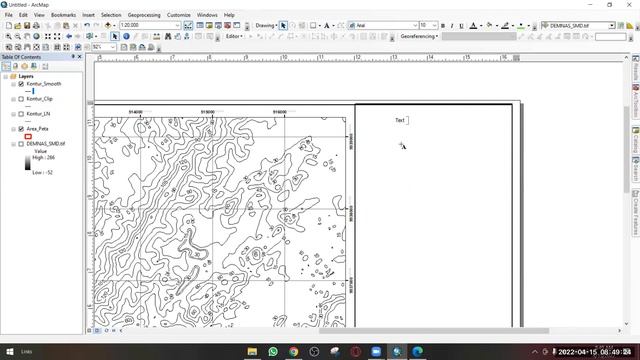Apply Bold text formatting
Viewport: 640px width, 360px height.
click(443, 26)
